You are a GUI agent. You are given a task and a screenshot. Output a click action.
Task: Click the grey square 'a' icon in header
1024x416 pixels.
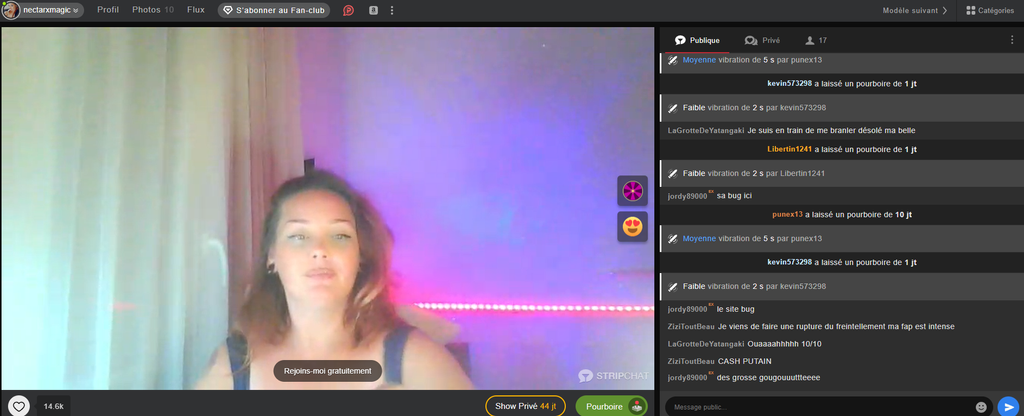point(373,10)
